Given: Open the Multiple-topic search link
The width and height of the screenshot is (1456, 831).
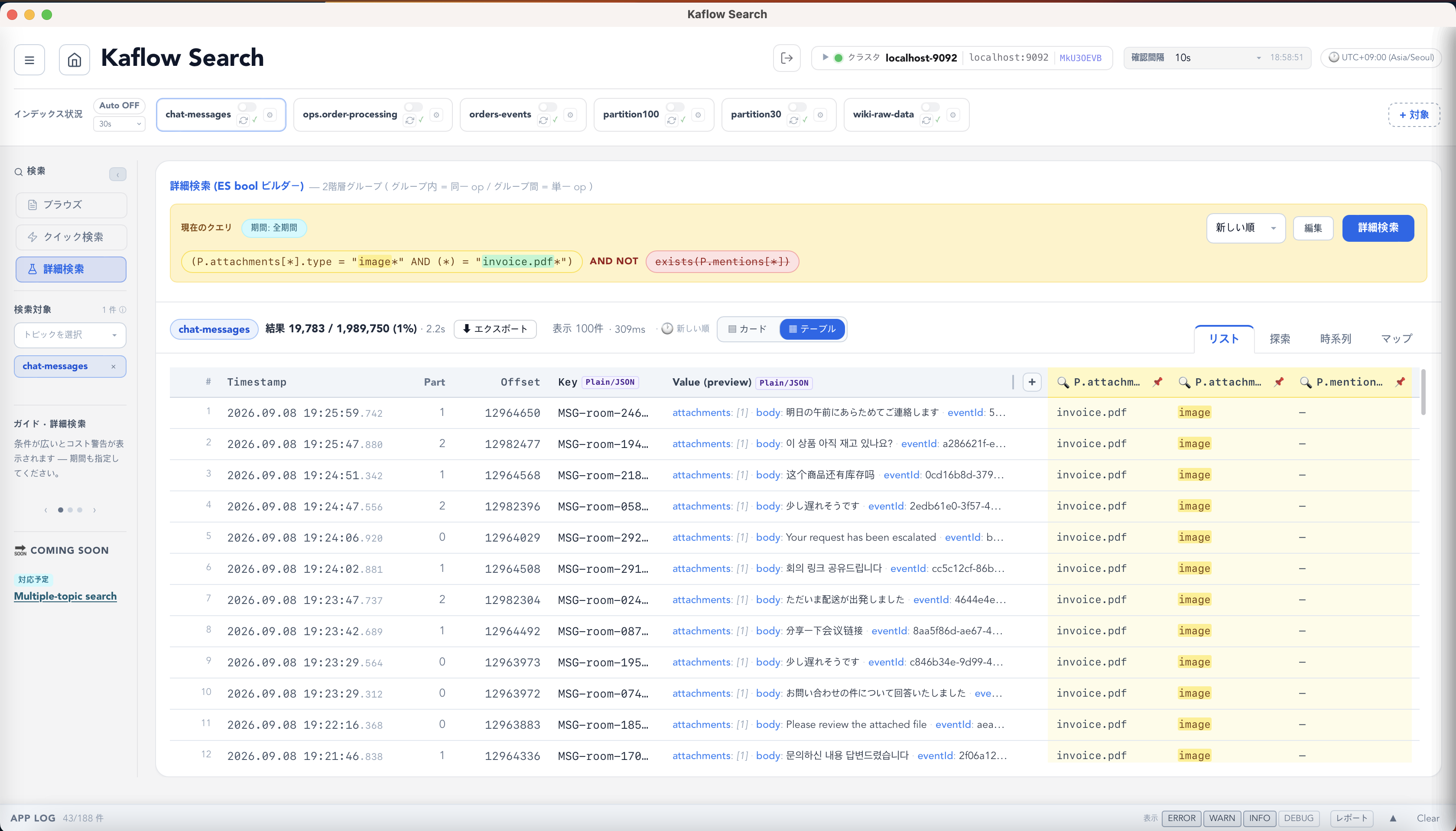Looking at the screenshot, I should [x=65, y=597].
